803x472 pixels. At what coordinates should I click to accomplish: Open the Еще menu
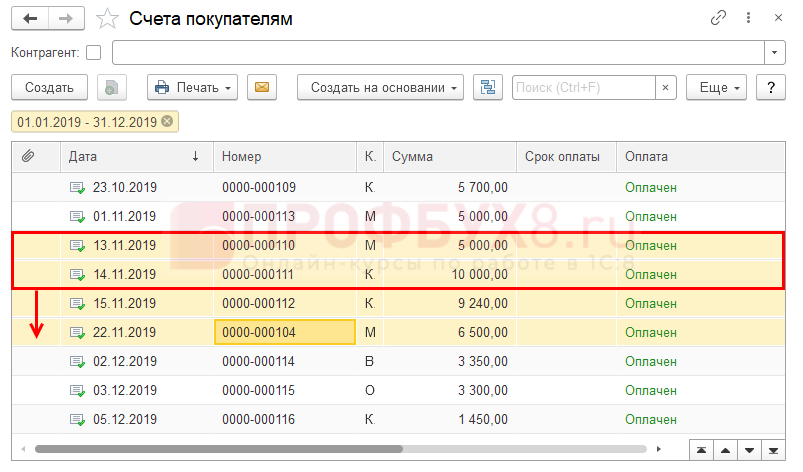point(717,88)
